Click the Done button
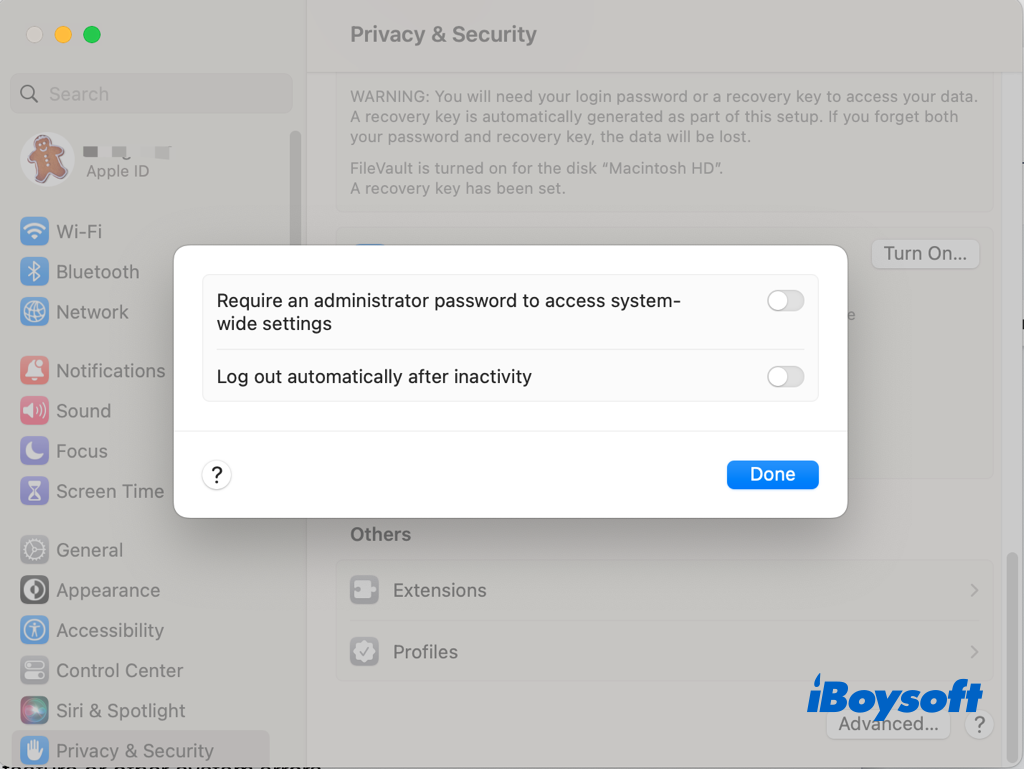Screen dimensions: 1024x769 tap(772, 475)
